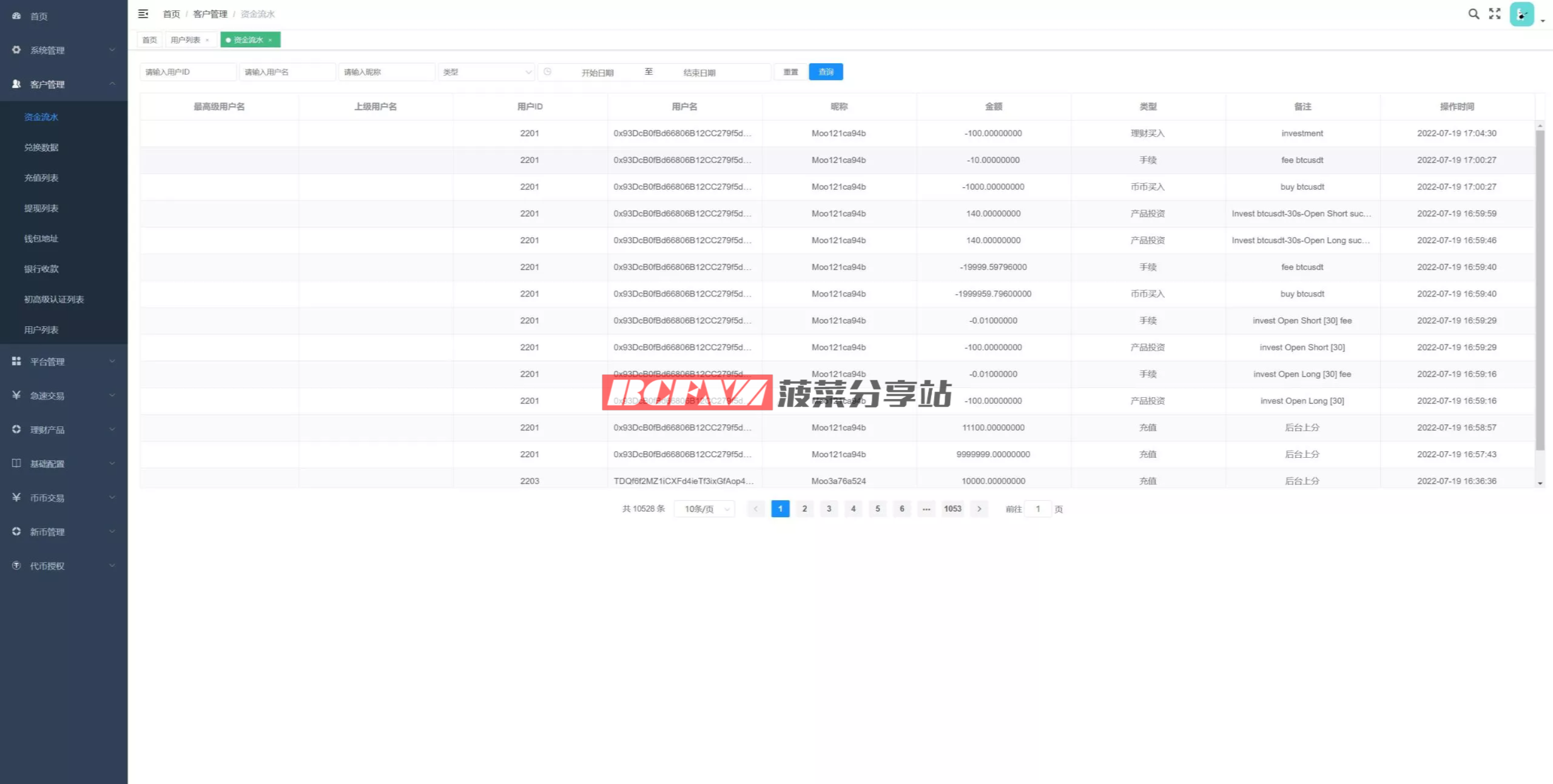Click the 重置 button
Viewport: 1553px width, 784px height.
790,72
